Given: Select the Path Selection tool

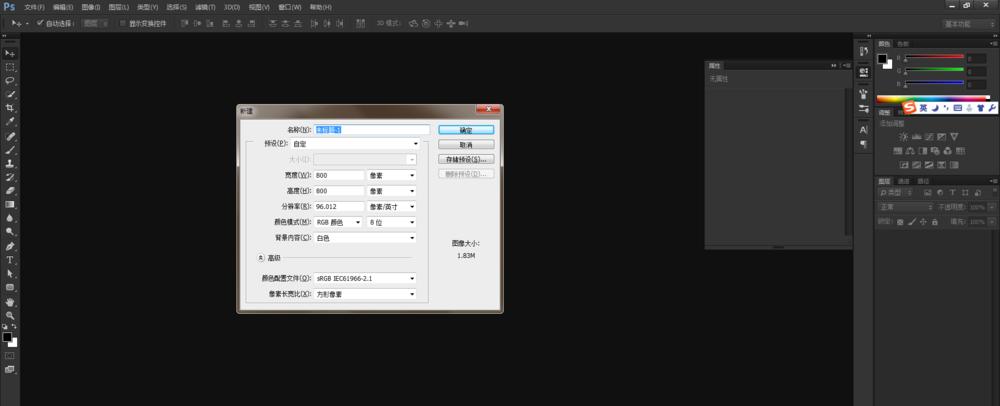Looking at the screenshot, I should tap(10, 273).
